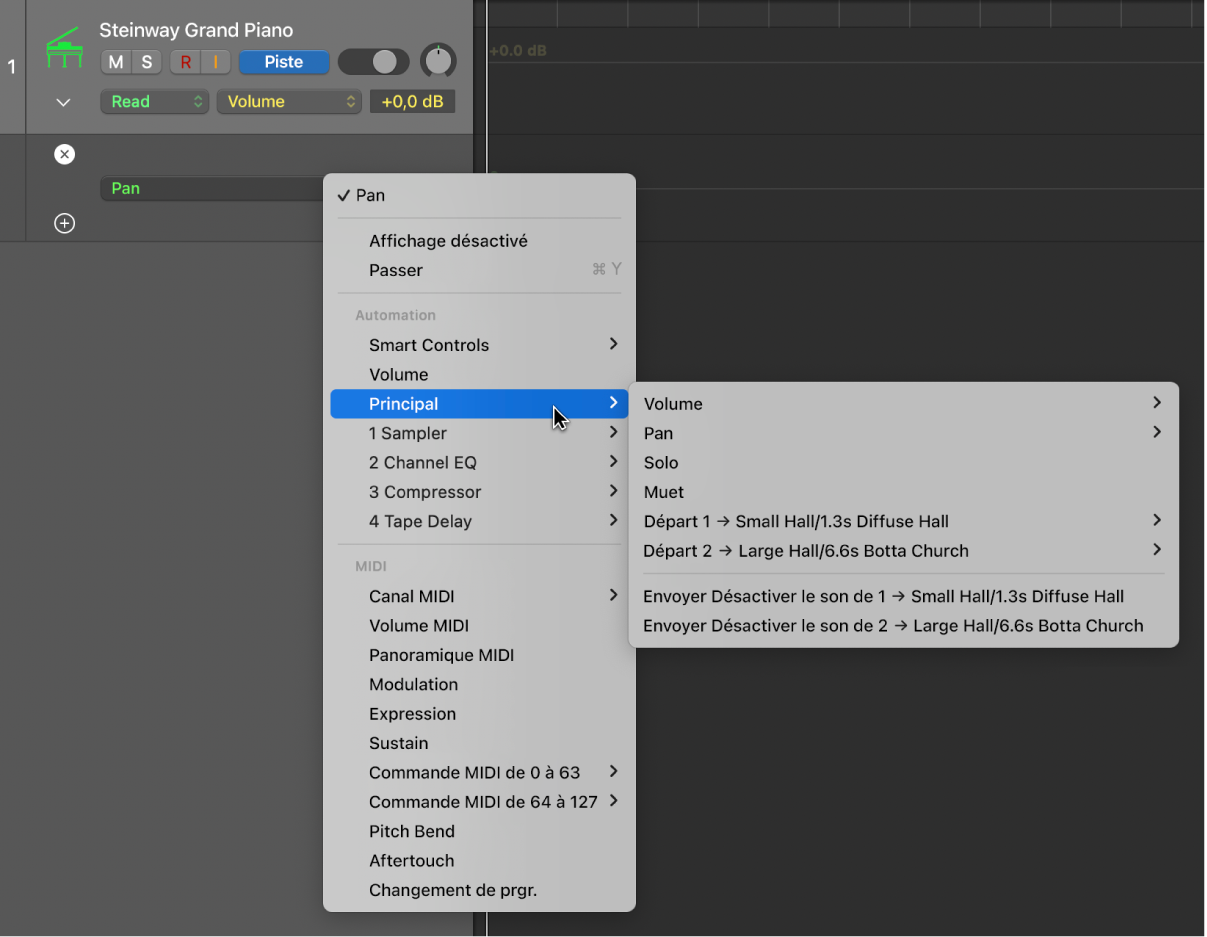Solo the Steinway Grand Piano track
Viewport: 1207px width, 937px height.
coord(147,62)
